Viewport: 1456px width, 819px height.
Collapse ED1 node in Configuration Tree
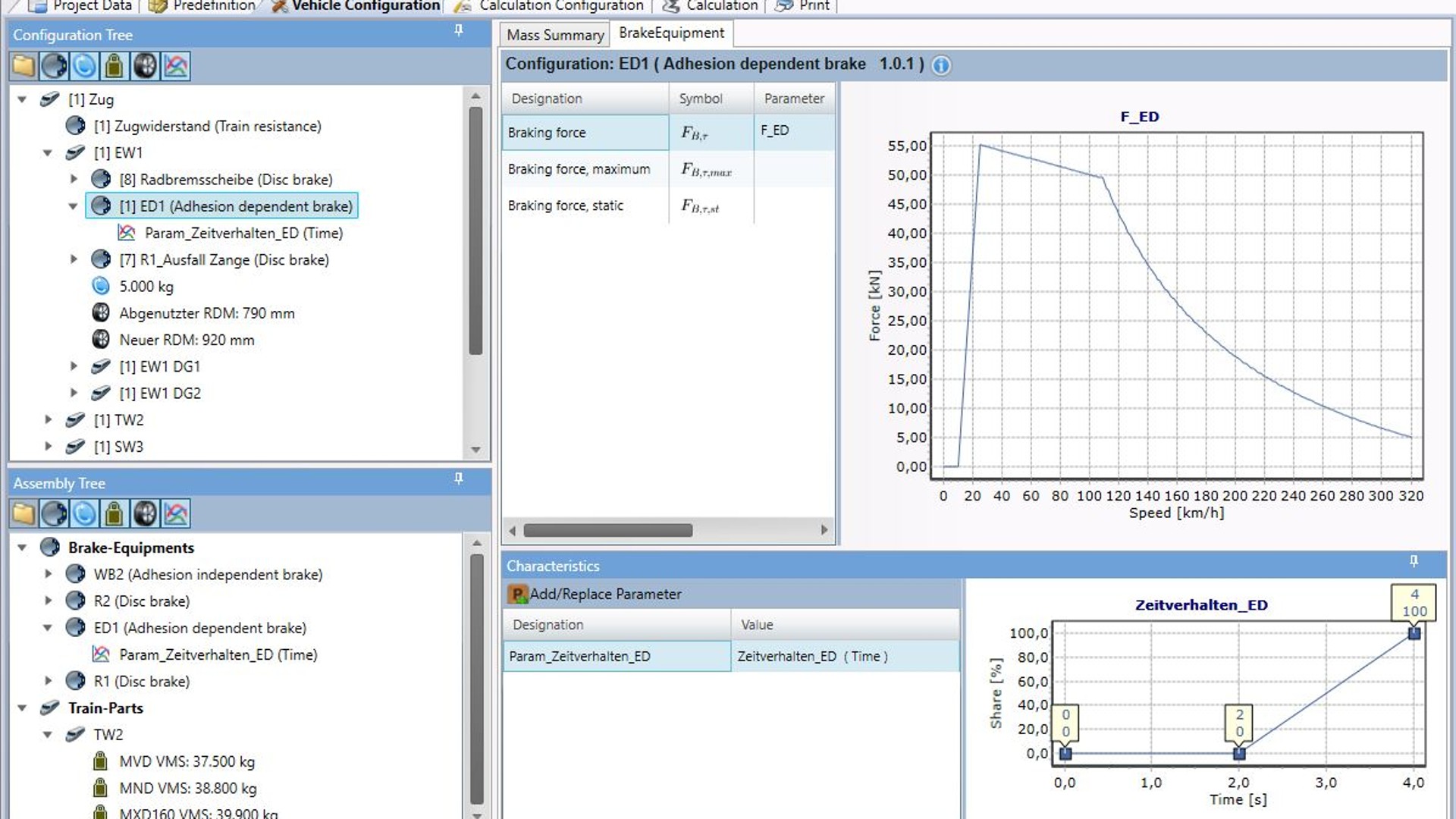point(74,206)
